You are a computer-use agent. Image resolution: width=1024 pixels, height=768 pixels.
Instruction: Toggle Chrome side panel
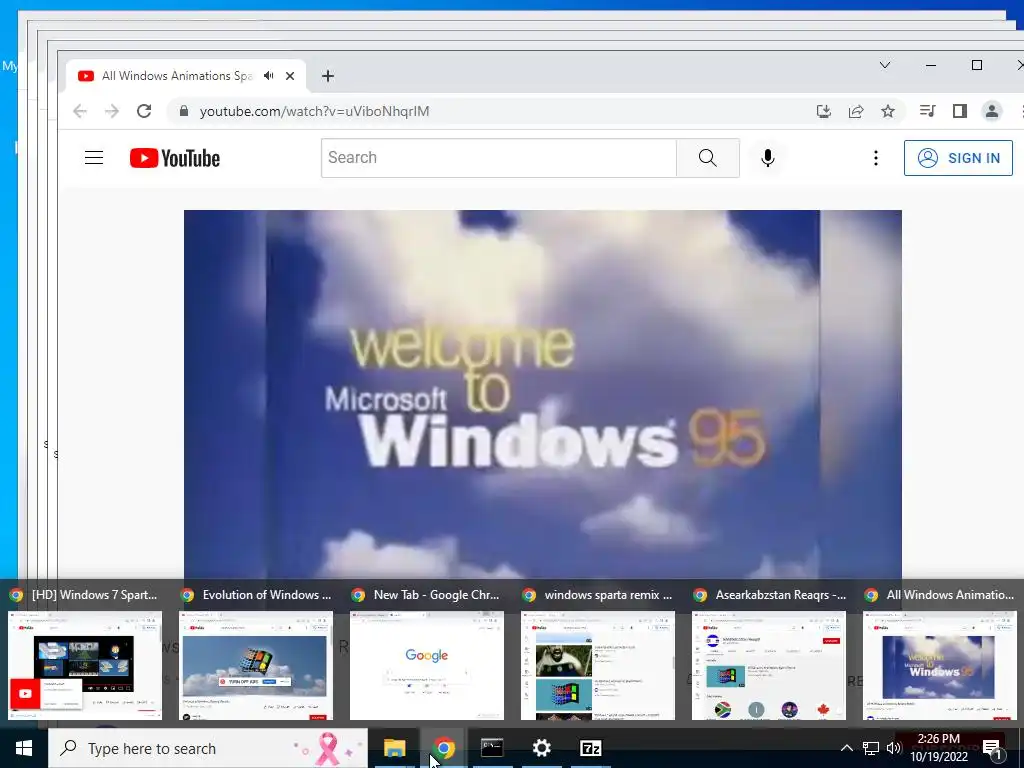959,111
